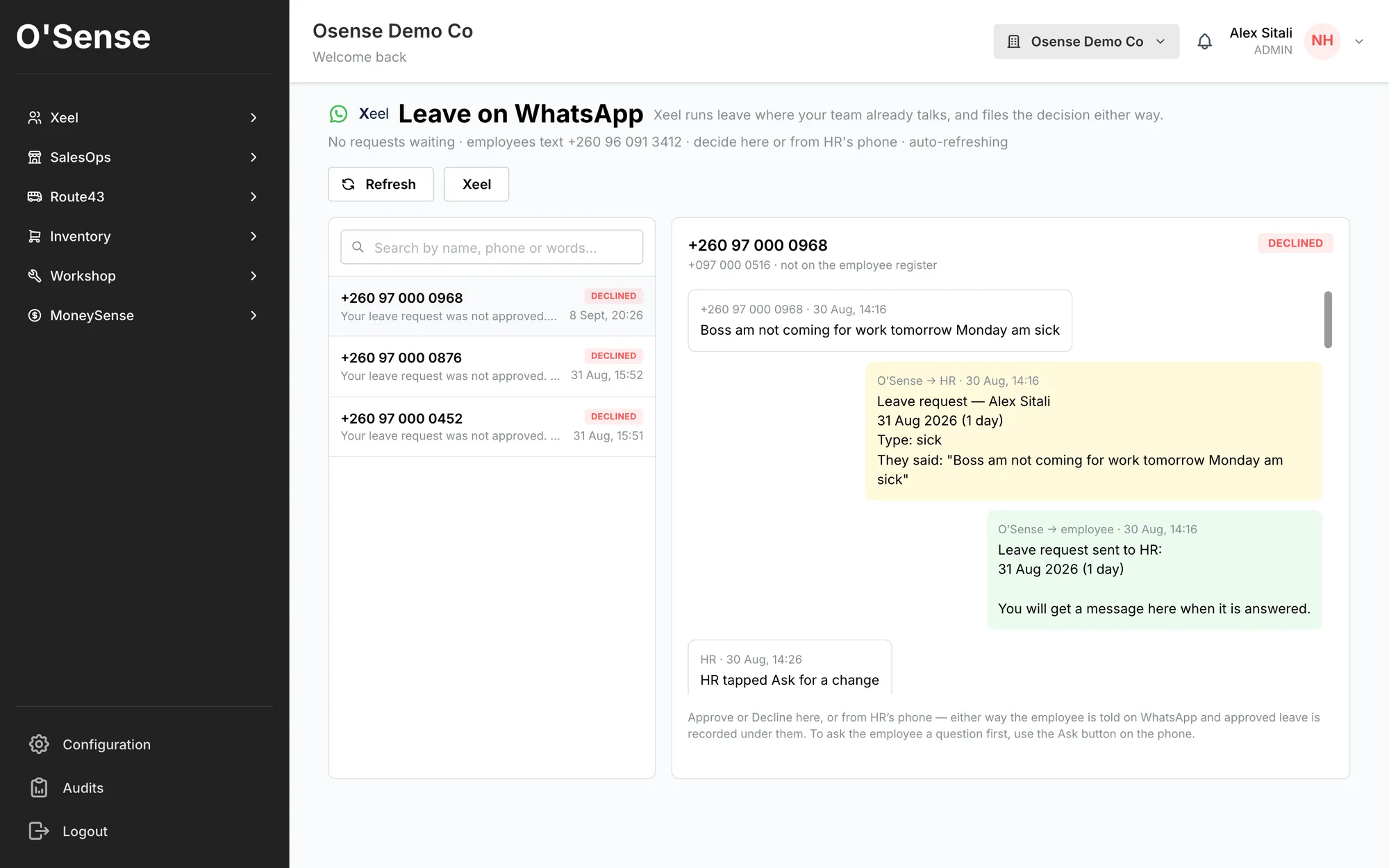The image size is (1389, 868).
Task: Open the user account menu chevron
Action: 1359,42
